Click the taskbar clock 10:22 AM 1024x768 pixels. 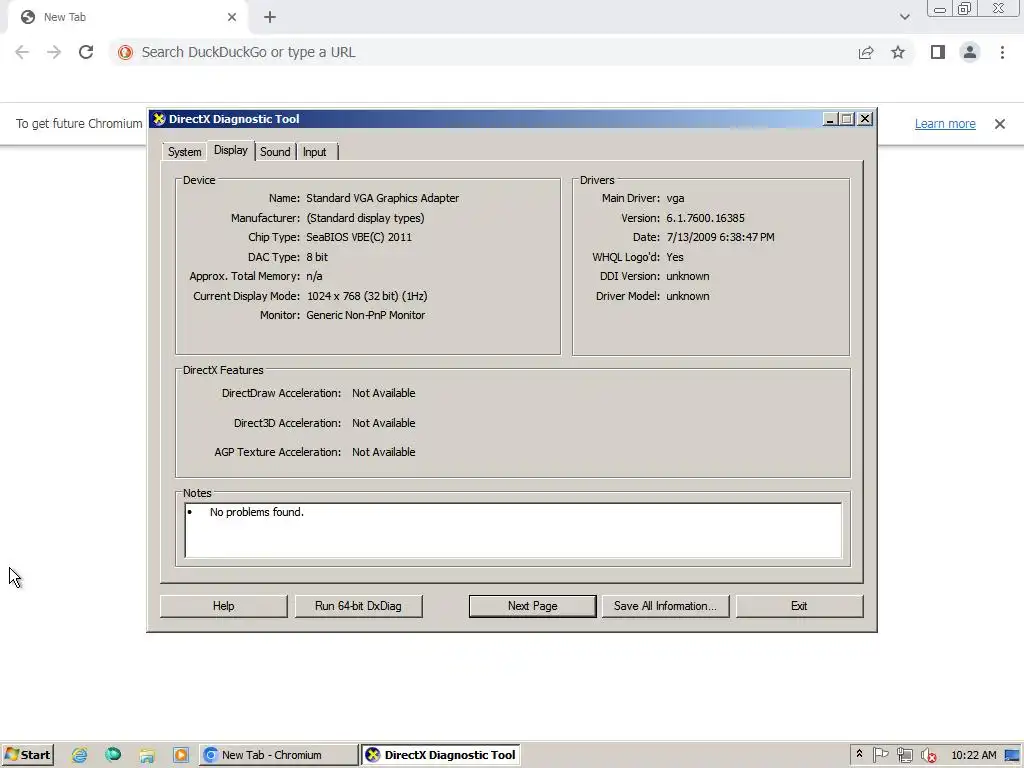coord(974,755)
